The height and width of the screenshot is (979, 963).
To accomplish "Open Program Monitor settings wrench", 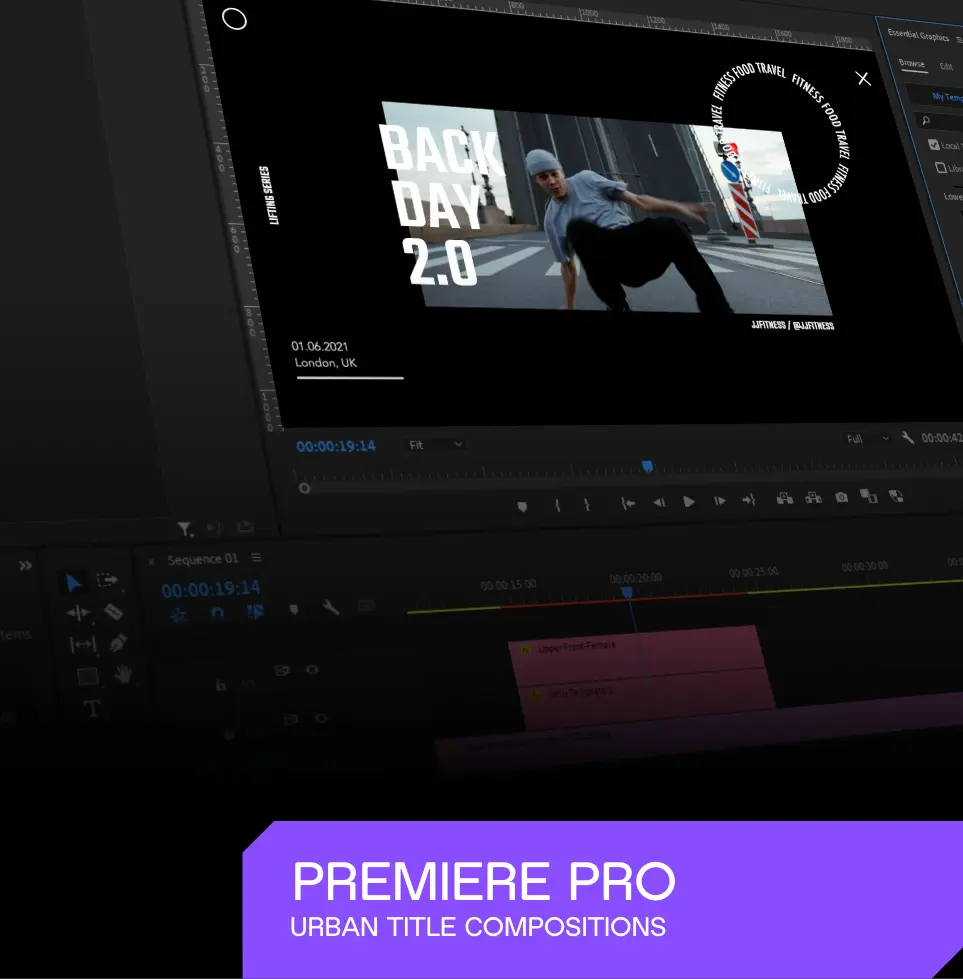I will (907, 438).
